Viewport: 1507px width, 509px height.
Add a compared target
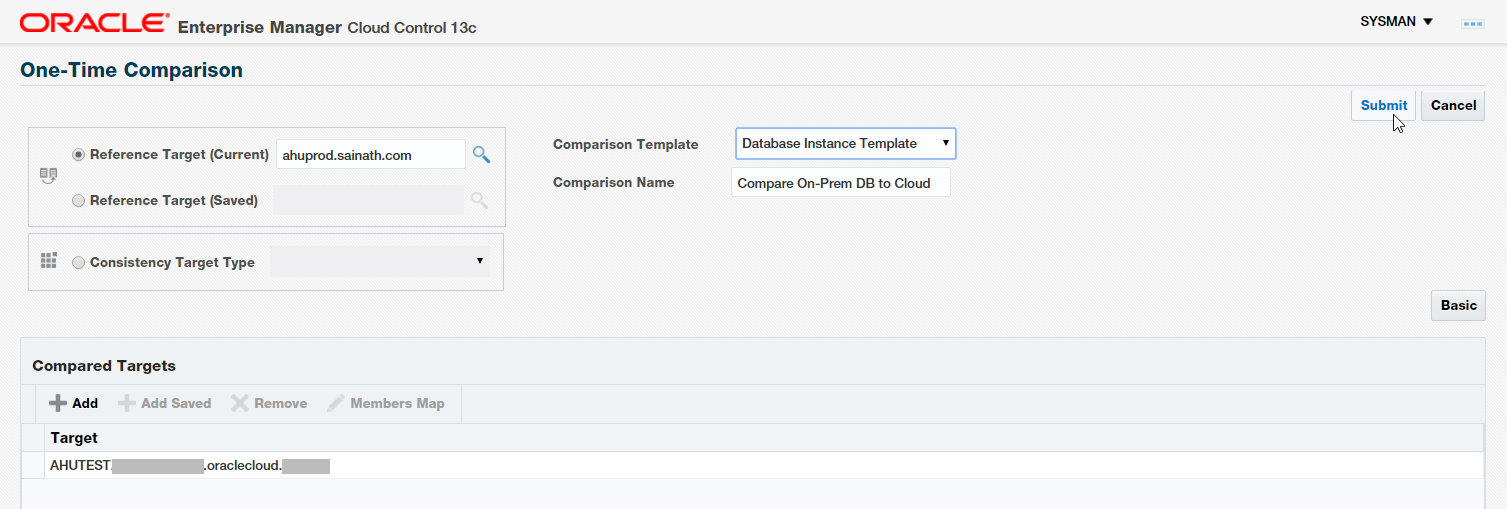(x=73, y=403)
